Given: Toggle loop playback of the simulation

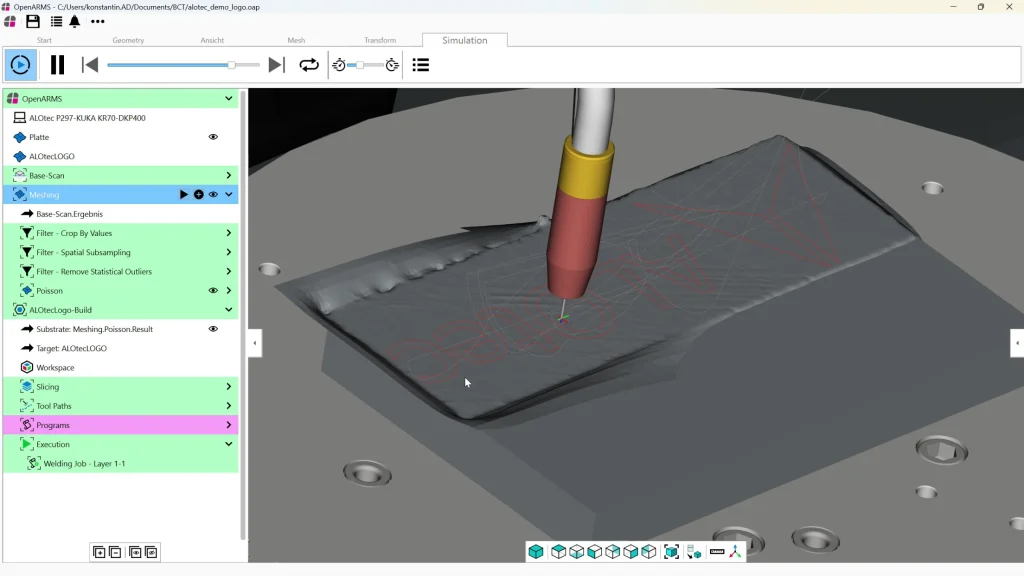Looking at the screenshot, I should (x=309, y=65).
